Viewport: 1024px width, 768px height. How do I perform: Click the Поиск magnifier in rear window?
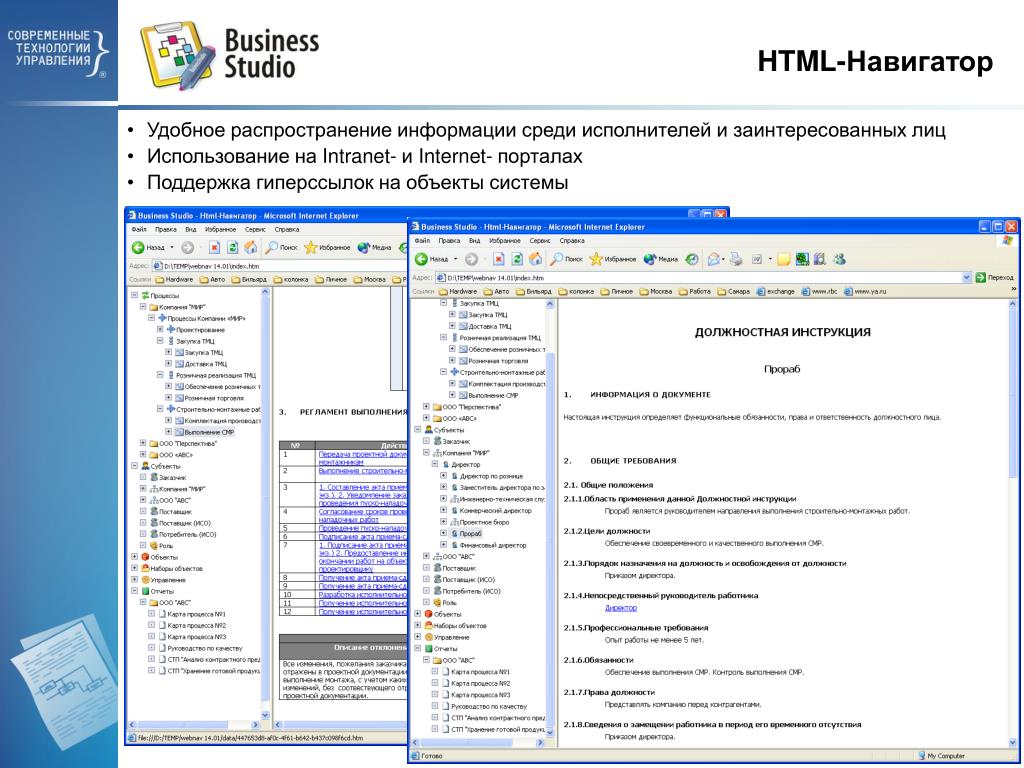click(x=272, y=248)
